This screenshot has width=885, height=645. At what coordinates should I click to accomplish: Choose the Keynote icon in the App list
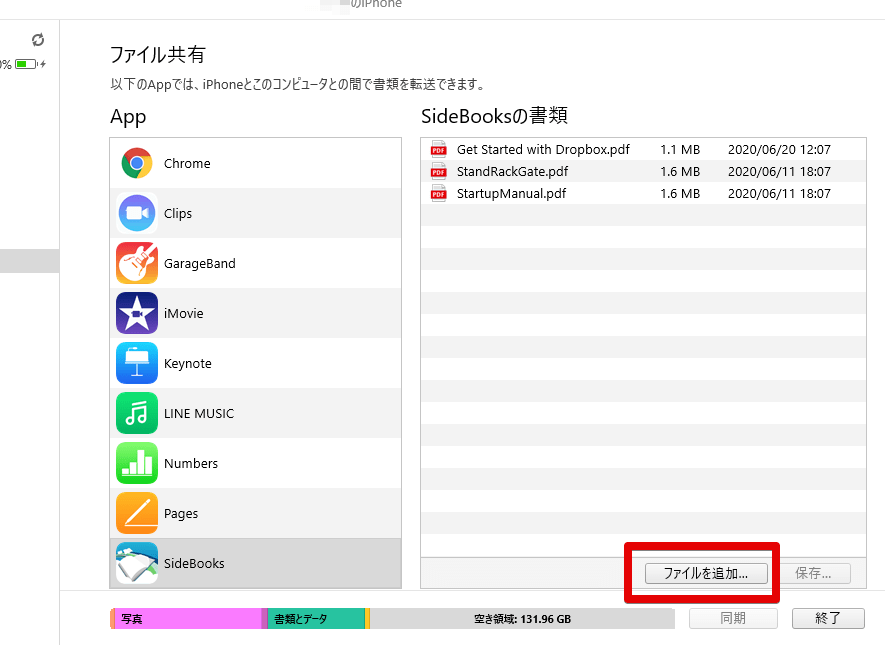point(136,363)
